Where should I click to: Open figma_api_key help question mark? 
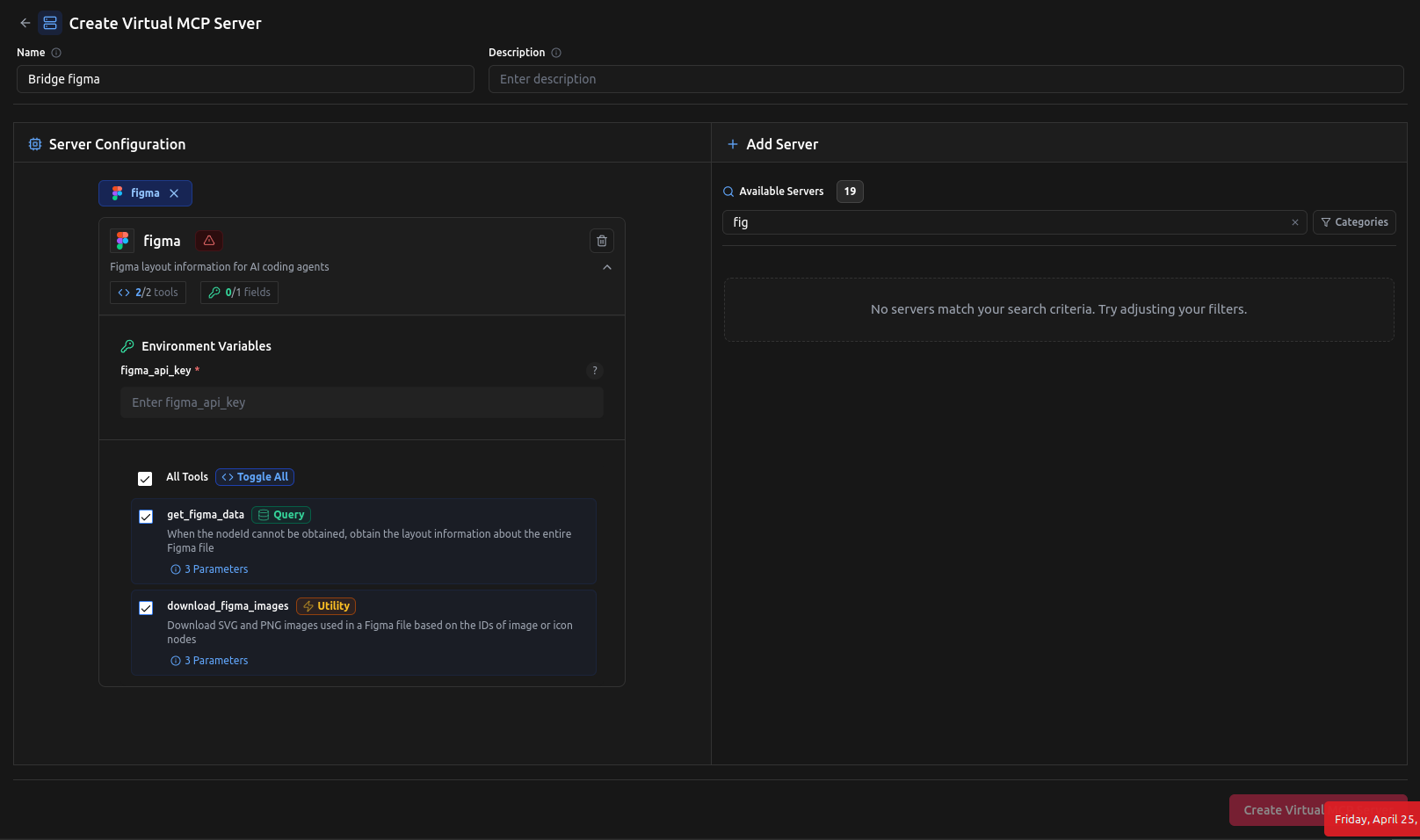(x=595, y=371)
